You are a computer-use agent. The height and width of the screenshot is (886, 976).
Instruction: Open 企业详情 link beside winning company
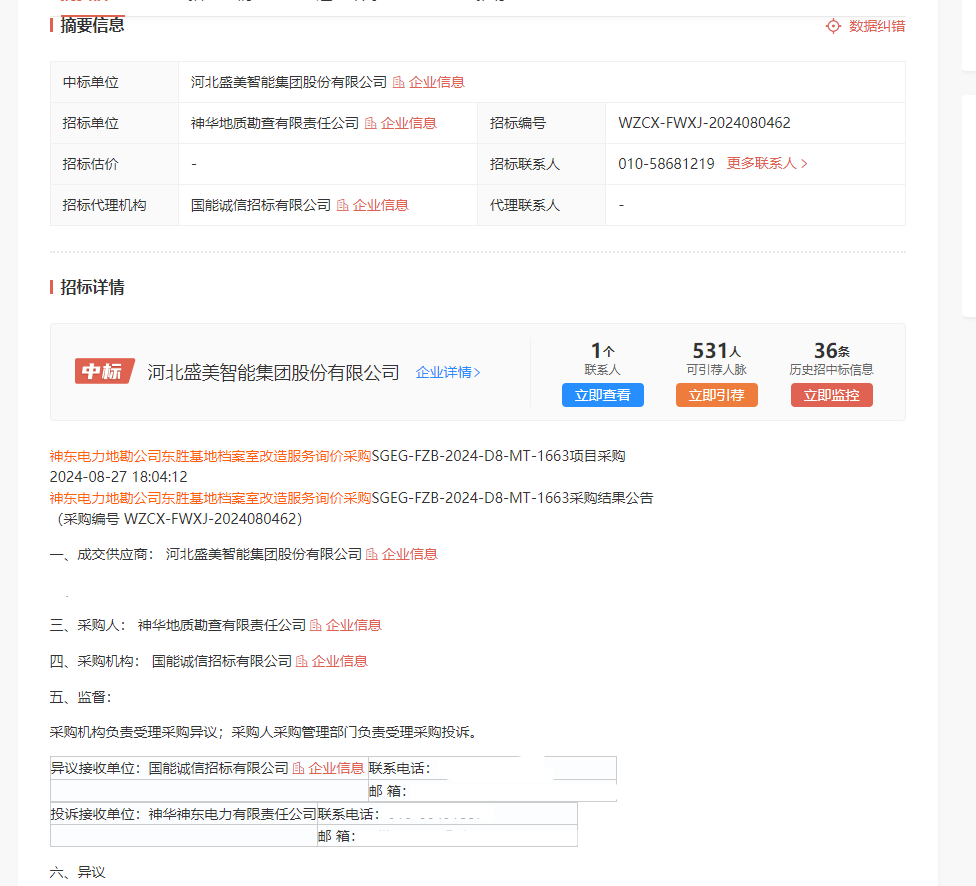[x=448, y=372]
